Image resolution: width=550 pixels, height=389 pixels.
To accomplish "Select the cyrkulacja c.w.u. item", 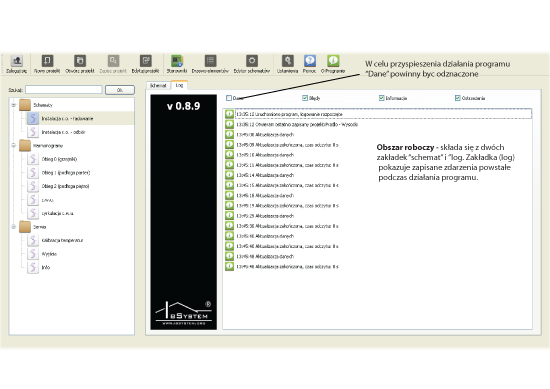I will point(57,213).
